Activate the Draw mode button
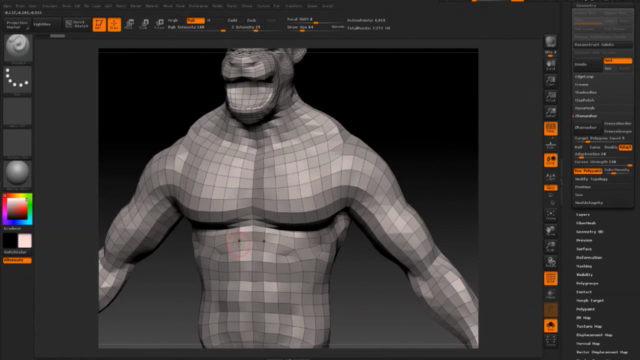This screenshot has width=640, height=360. coord(114,24)
